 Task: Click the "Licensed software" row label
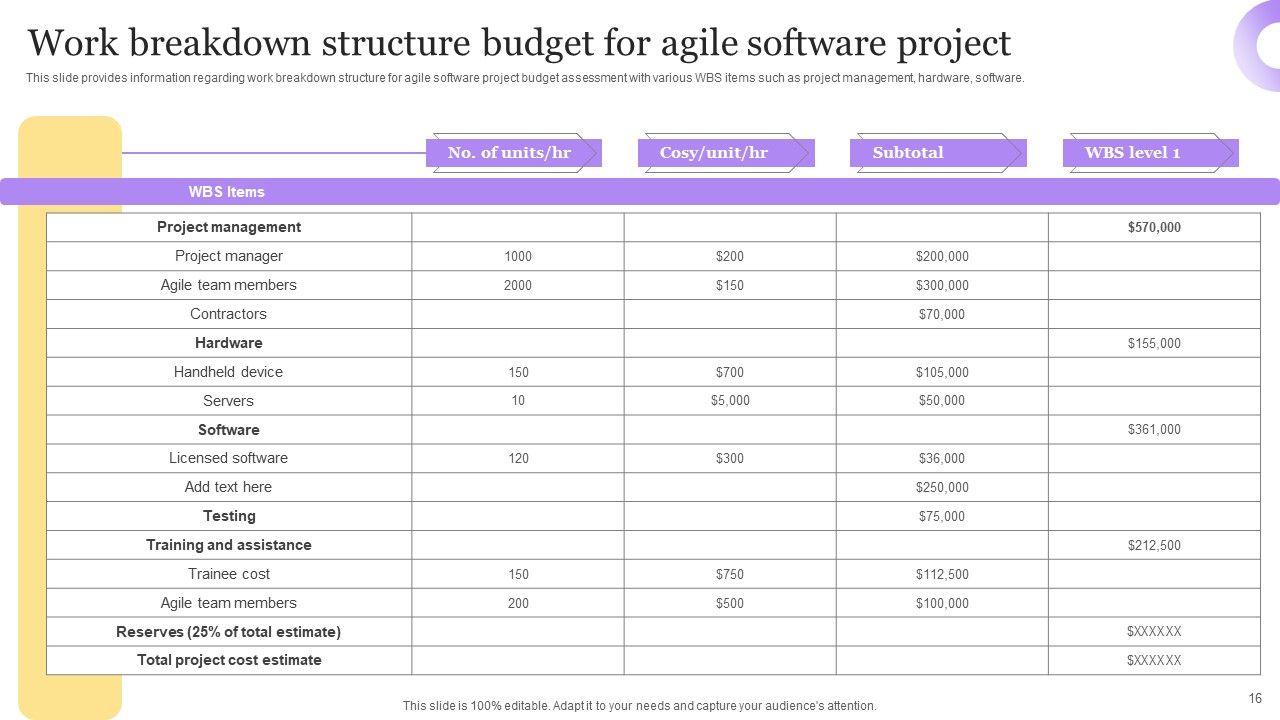point(229,458)
